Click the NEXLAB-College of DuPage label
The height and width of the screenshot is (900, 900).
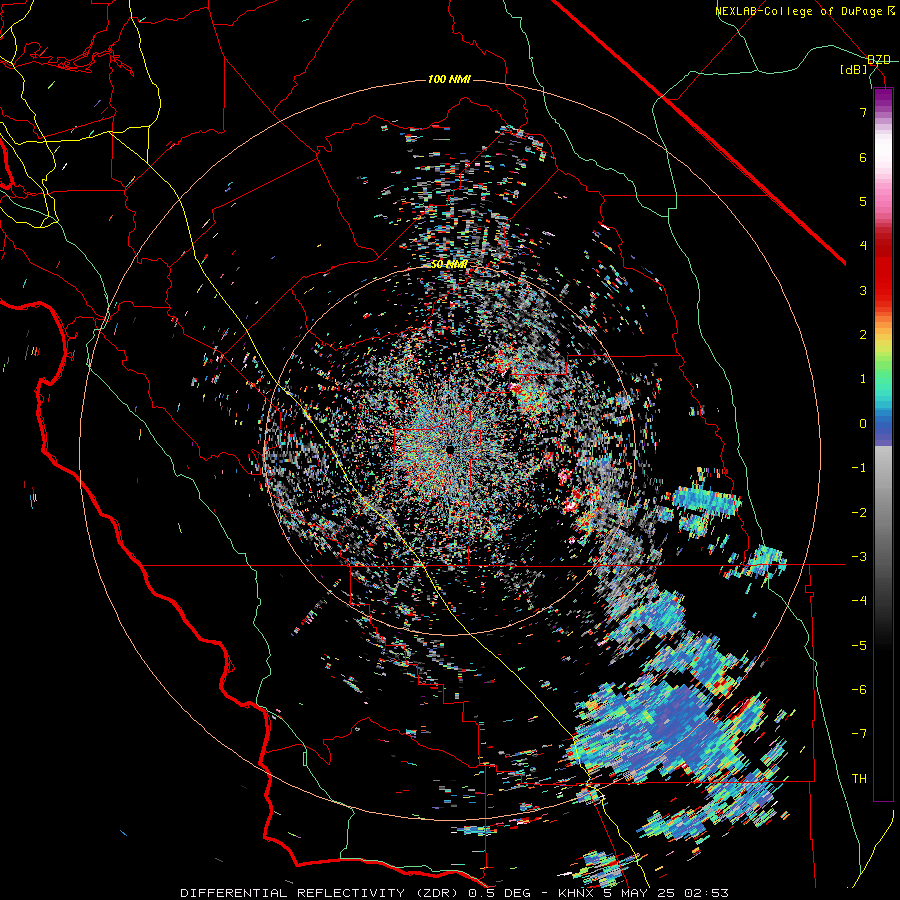pyautogui.click(x=798, y=11)
